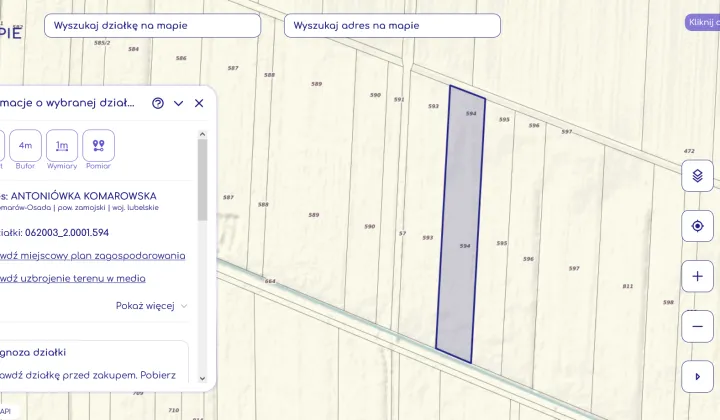
Task: Select the Bufor 4m tool
Action: click(26, 148)
